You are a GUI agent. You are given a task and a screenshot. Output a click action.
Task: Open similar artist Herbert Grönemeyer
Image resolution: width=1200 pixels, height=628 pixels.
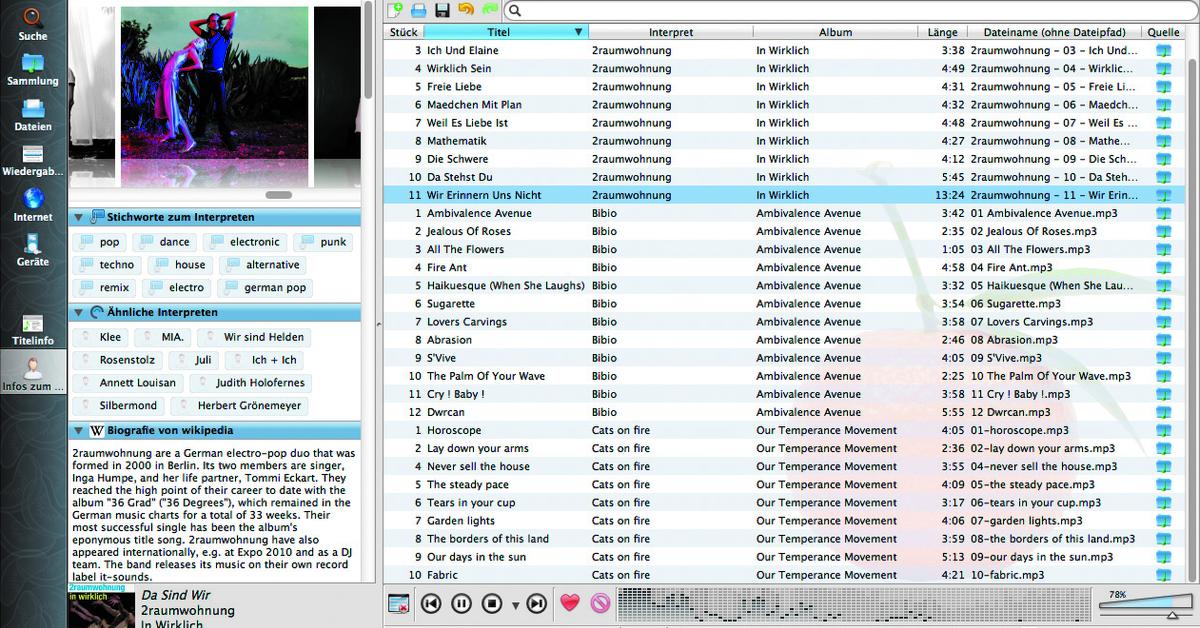point(239,406)
